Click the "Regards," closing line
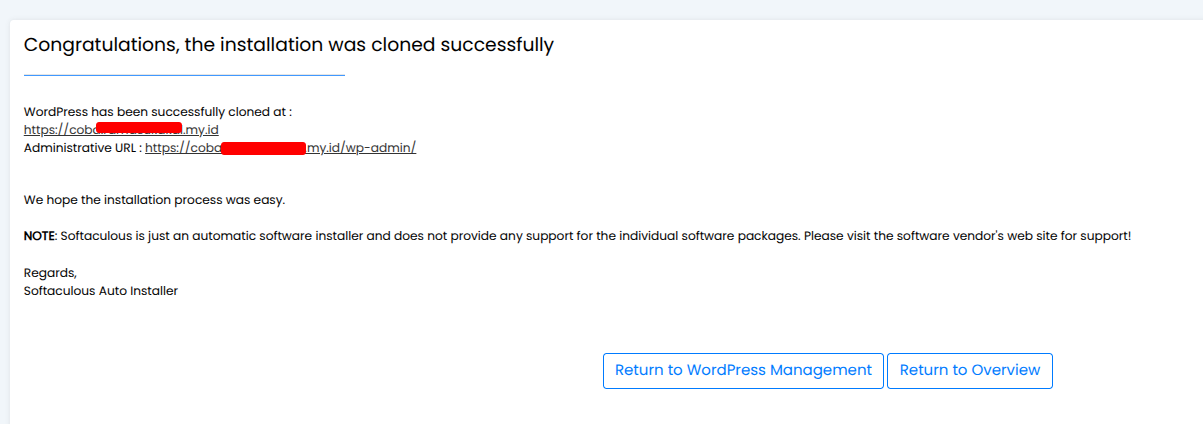Screen dimensions: 1203x424 tap(50, 272)
